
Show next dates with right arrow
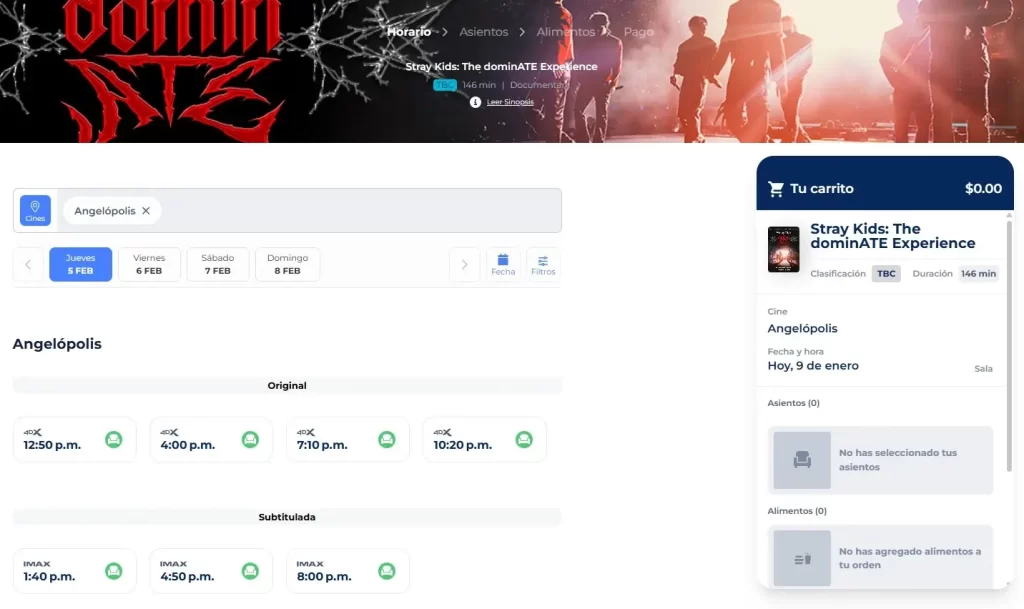click(x=464, y=265)
